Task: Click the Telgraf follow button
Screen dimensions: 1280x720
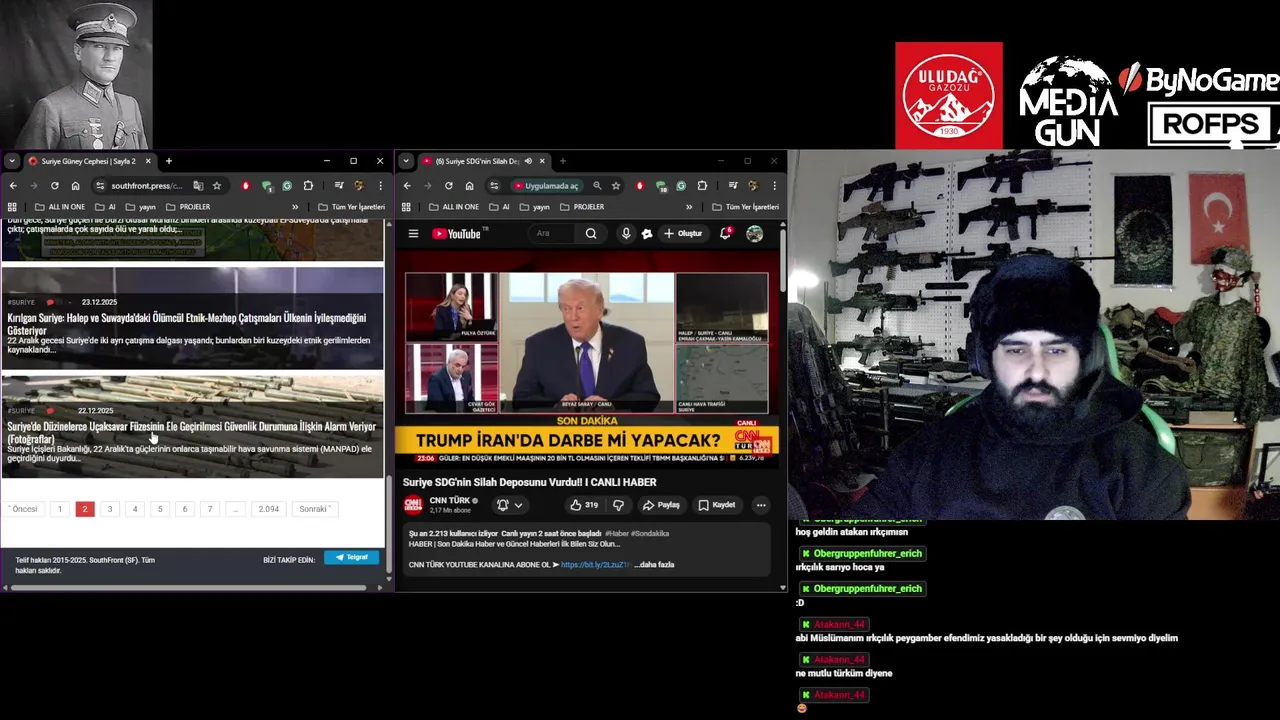Action: click(x=351, y=557)
